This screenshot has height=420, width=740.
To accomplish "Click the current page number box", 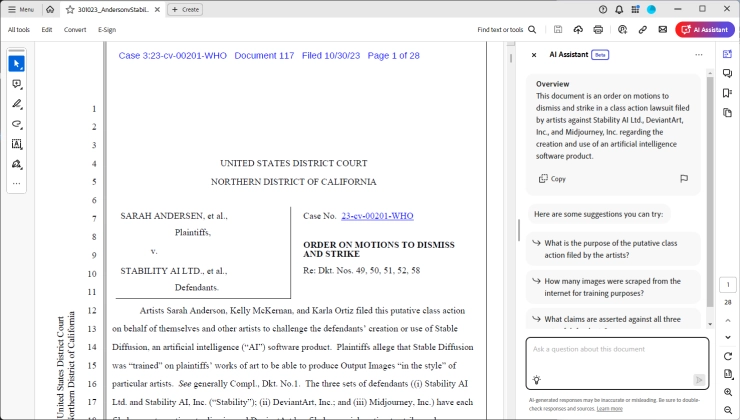I will (728, 285).
